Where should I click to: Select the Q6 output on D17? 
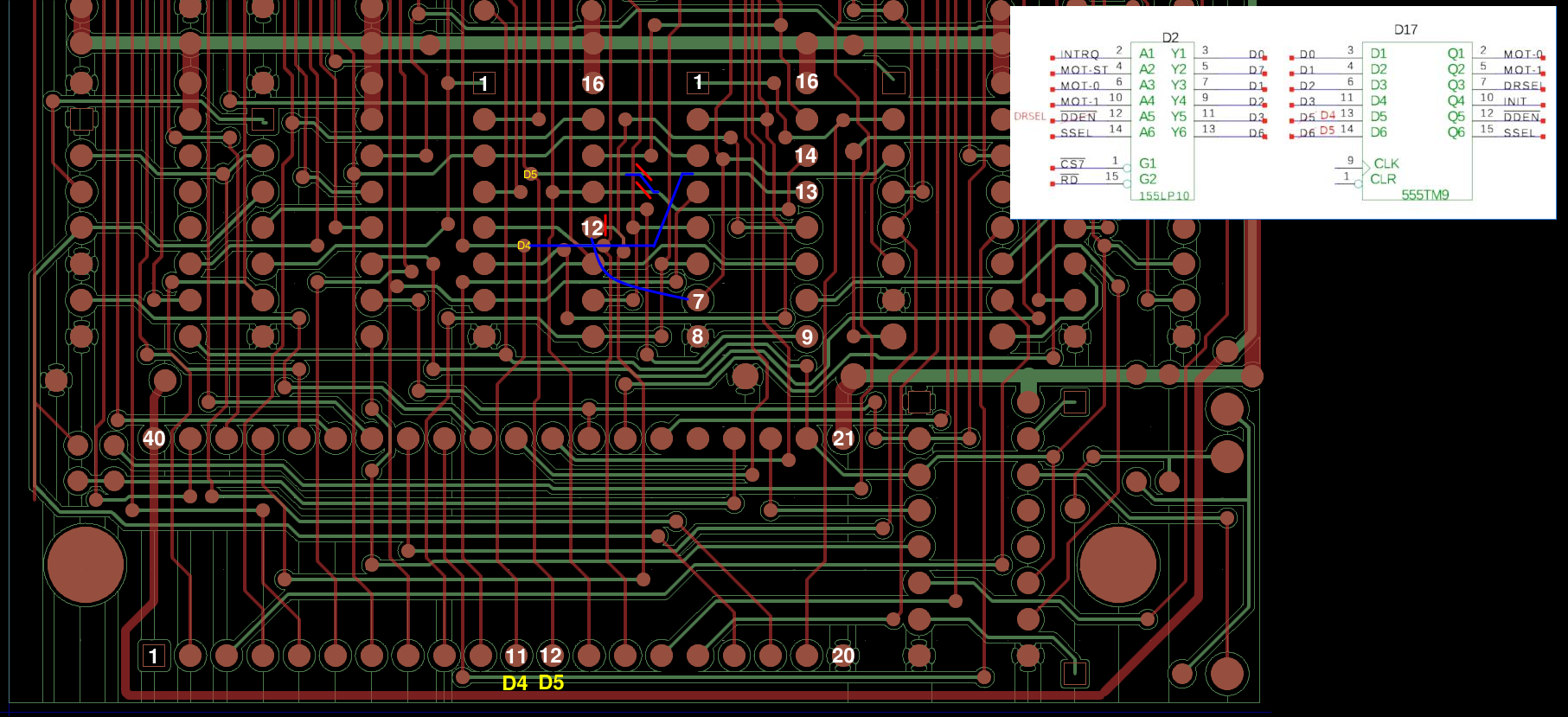[x=1456, y=132]
